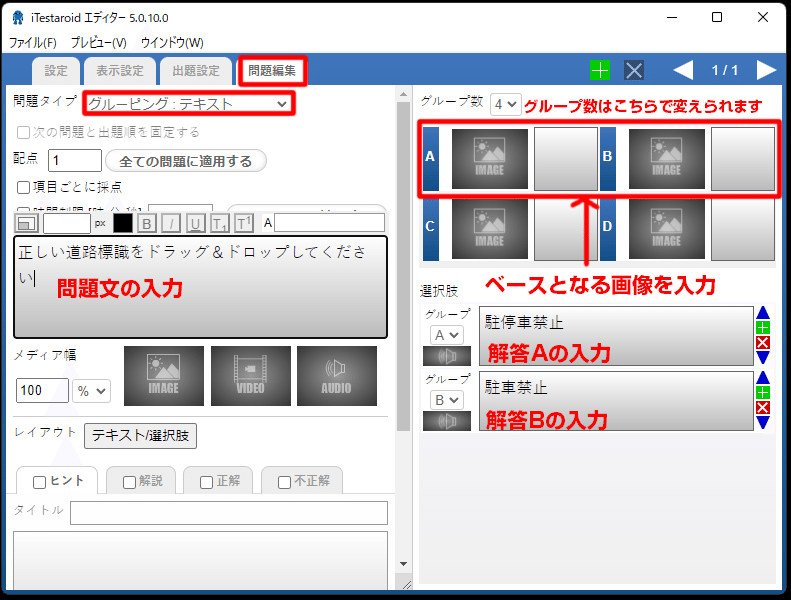Viewport: 791px width, 600px height.
Task: Check the ヒント checkbox
Action: (x=39, y=482)
